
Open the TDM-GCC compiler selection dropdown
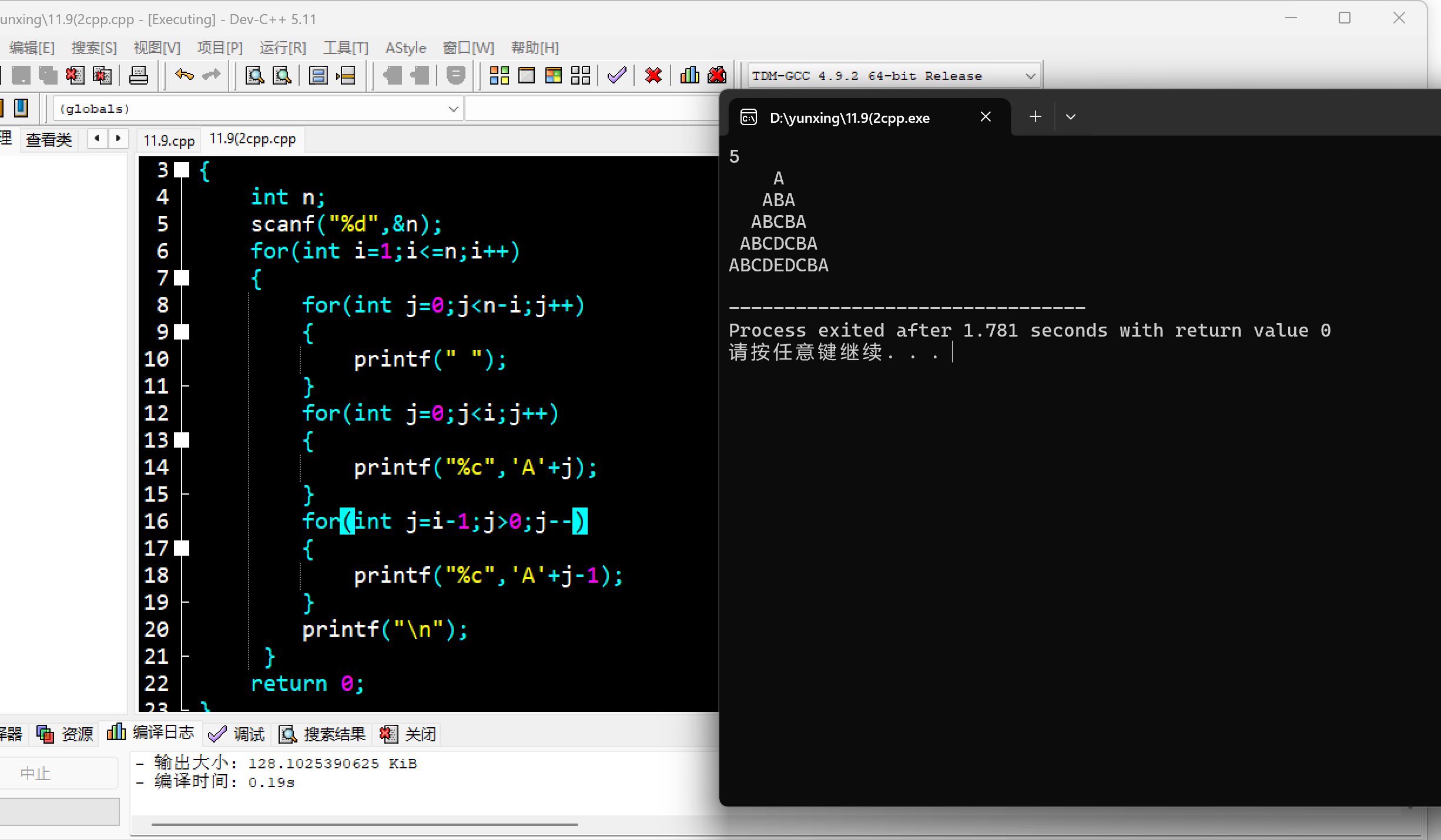(1030, 76)
